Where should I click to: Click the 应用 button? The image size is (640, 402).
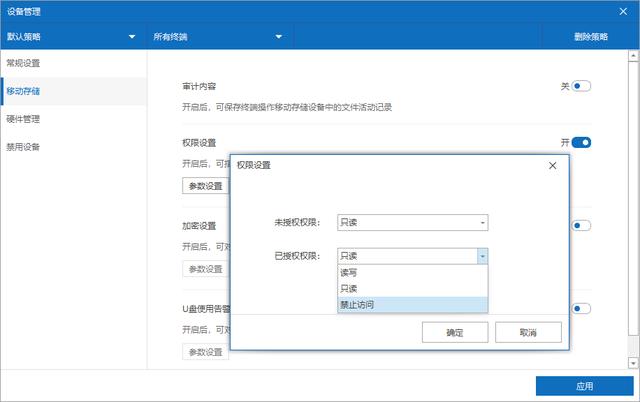tap(584, 386)
